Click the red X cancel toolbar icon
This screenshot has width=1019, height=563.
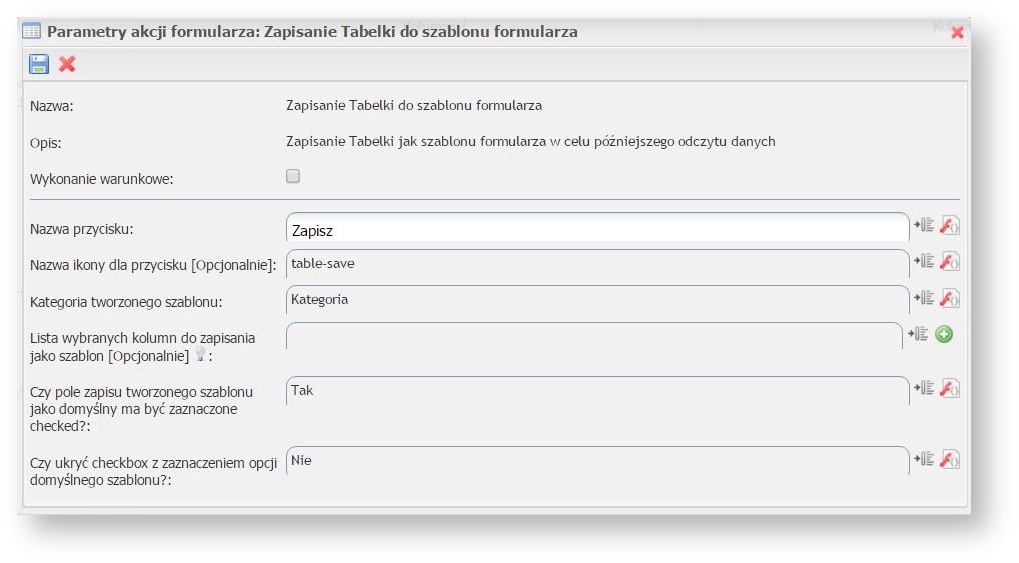pyautogui.click(x=67, y=64)
